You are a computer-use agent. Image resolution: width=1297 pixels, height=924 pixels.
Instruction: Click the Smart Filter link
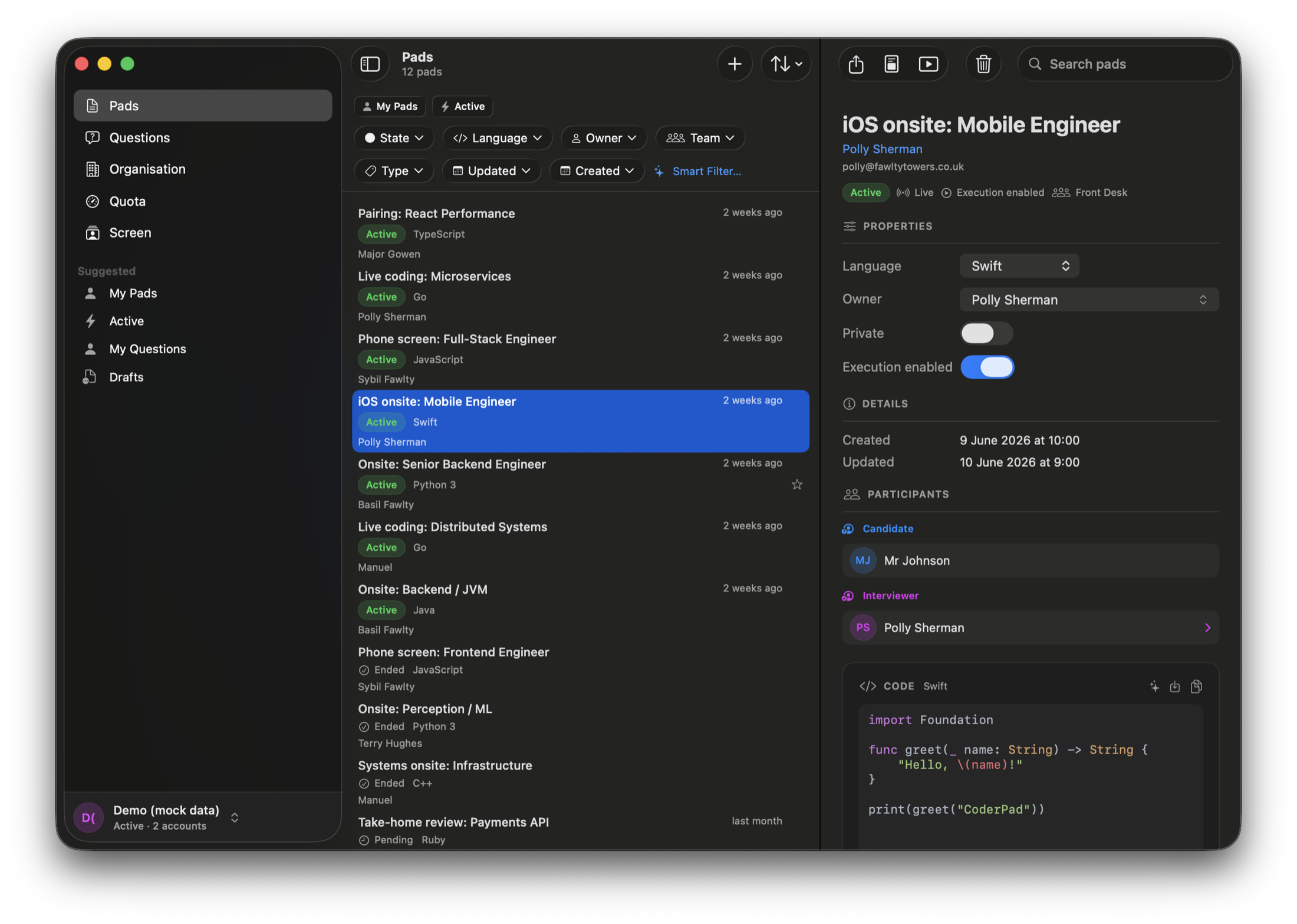click(697, 171)
